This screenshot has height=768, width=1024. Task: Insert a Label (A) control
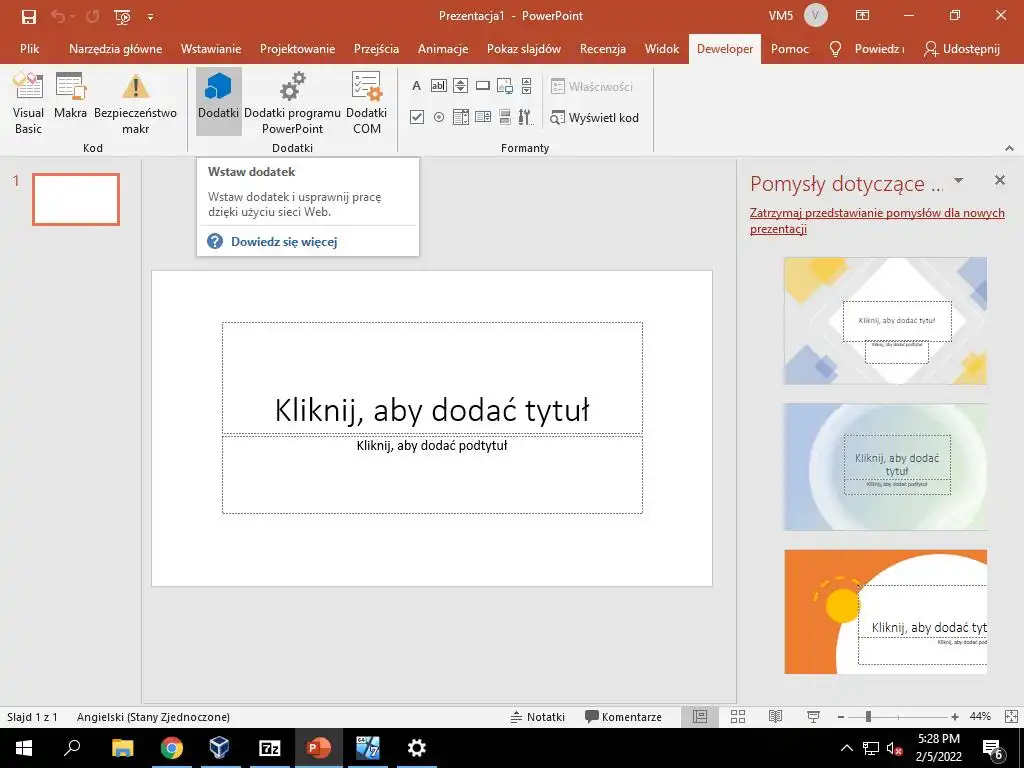point(417,86)
